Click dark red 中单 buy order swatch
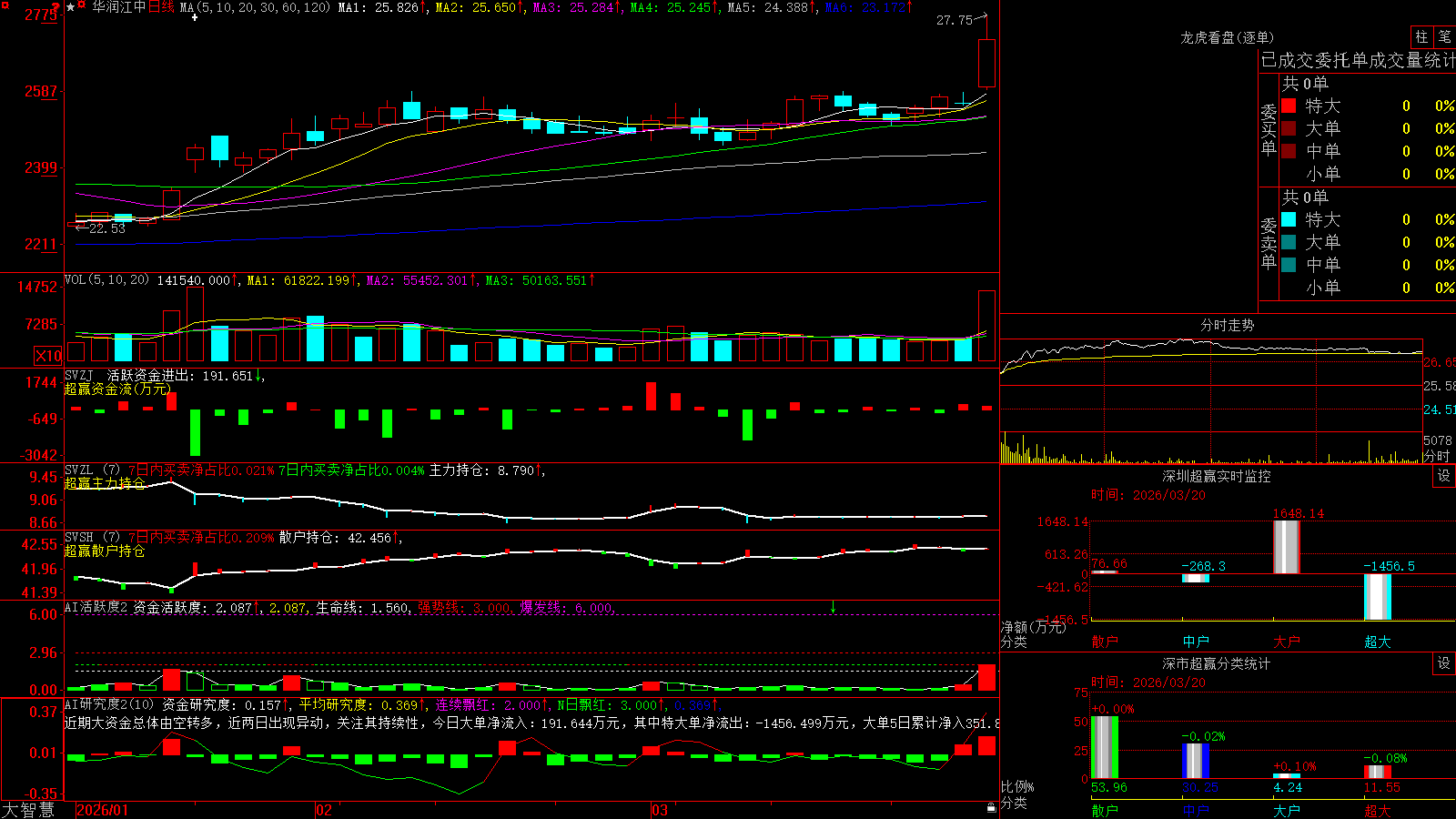This screenshot has width=1456, height=819. pyautogui.click(x=1289, y=151)
